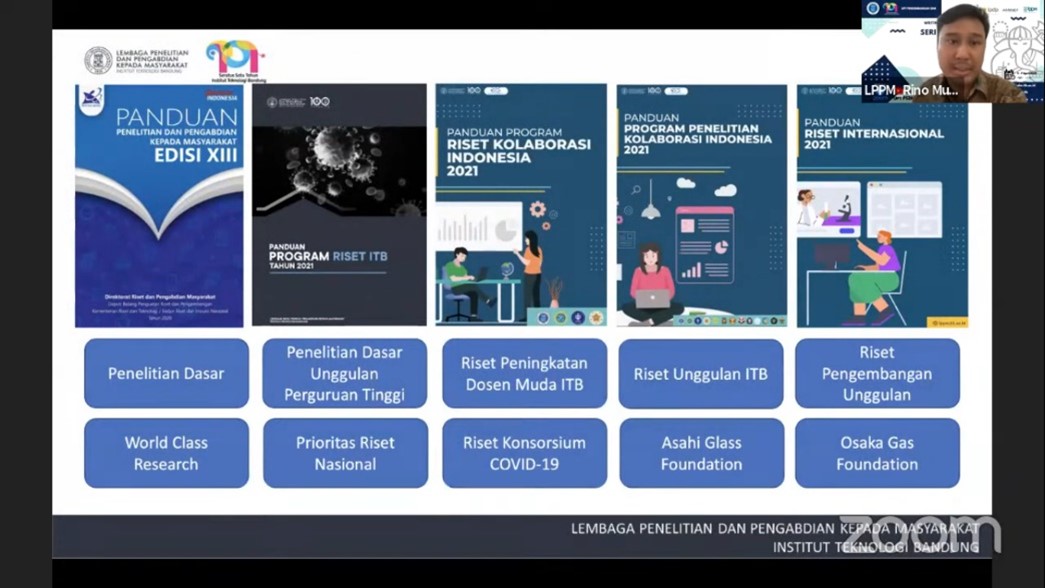Click the Prioritas Riset Nasional button

pos(345,454)
